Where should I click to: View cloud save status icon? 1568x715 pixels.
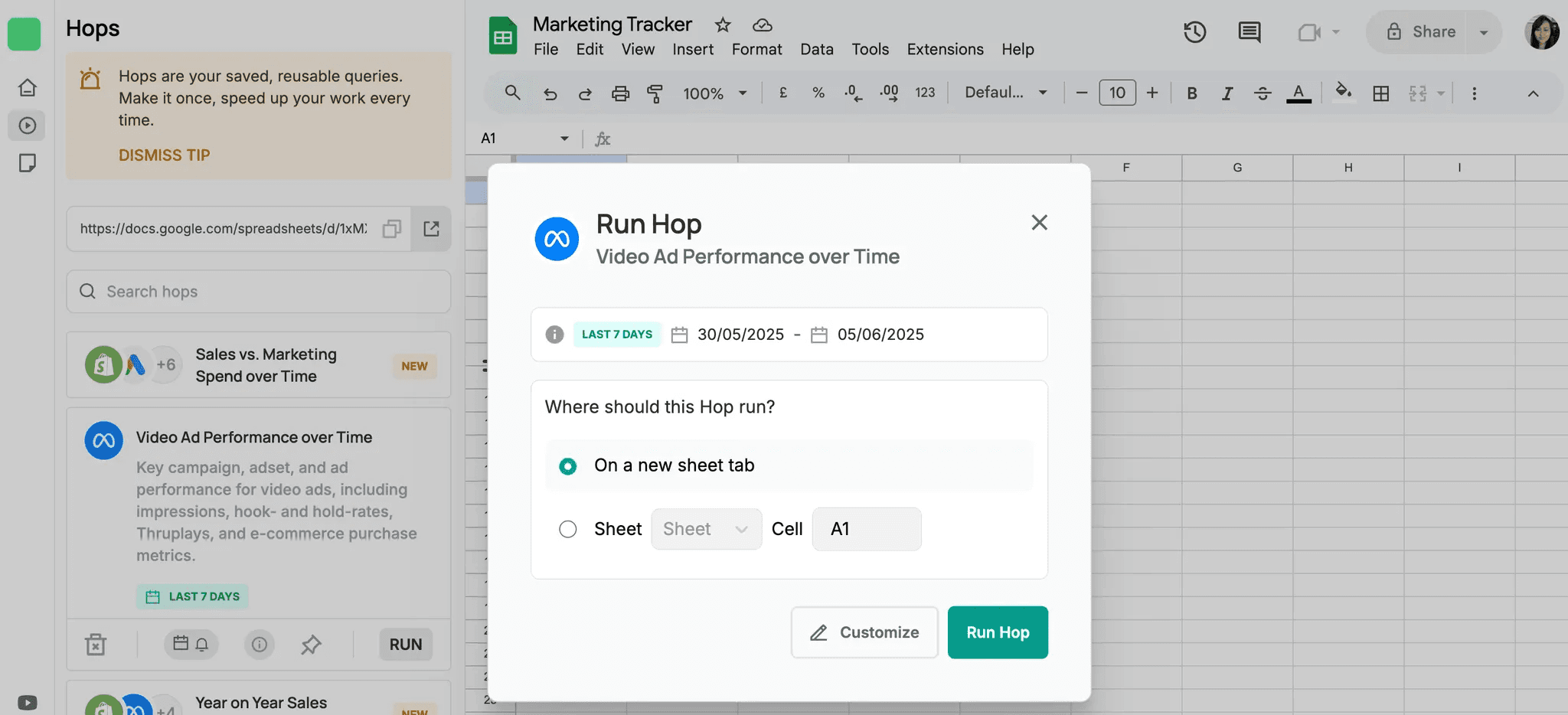[763, 25]
